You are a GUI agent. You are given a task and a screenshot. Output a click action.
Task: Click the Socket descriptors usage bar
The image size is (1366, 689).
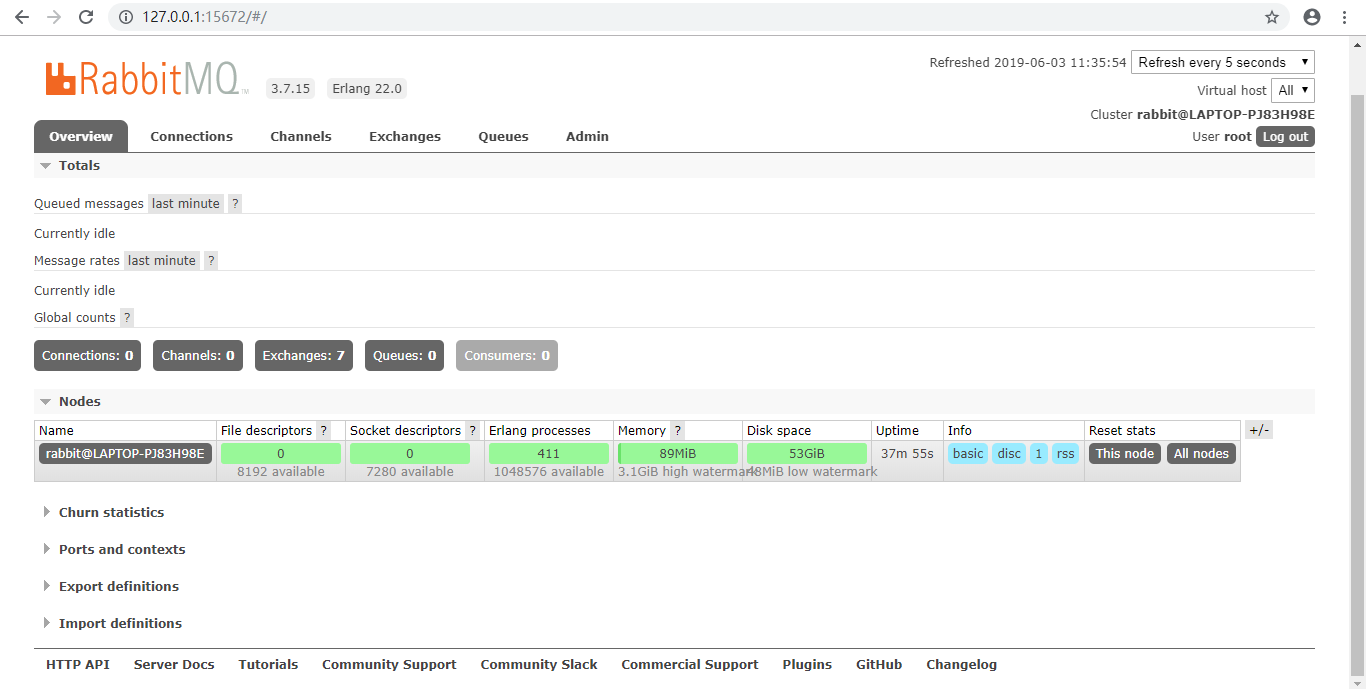tap(410, 453)
